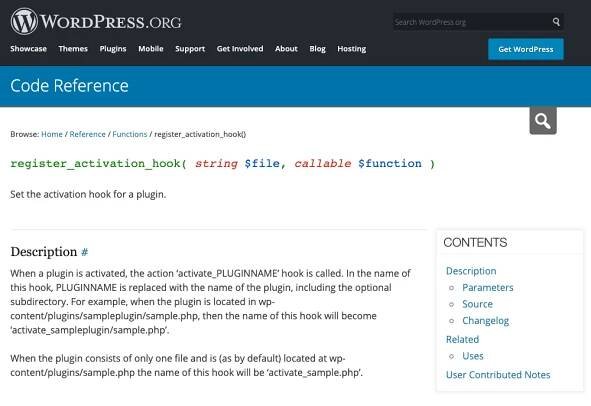The height and width of the screenshot is (406, 591).
Task: Jump to Source in Contents
Action: [477, 304]
